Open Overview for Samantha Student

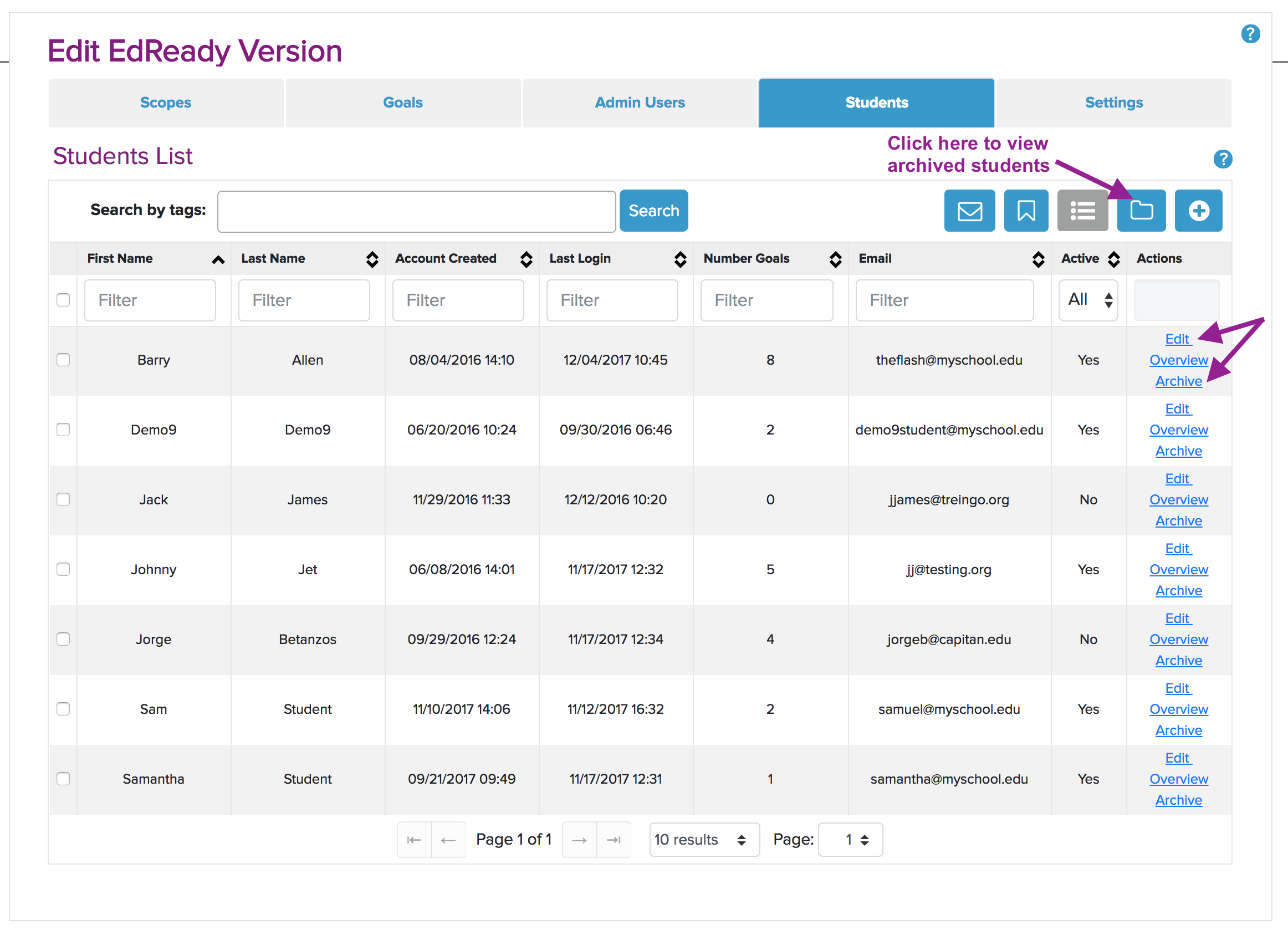click(1179, 779)
